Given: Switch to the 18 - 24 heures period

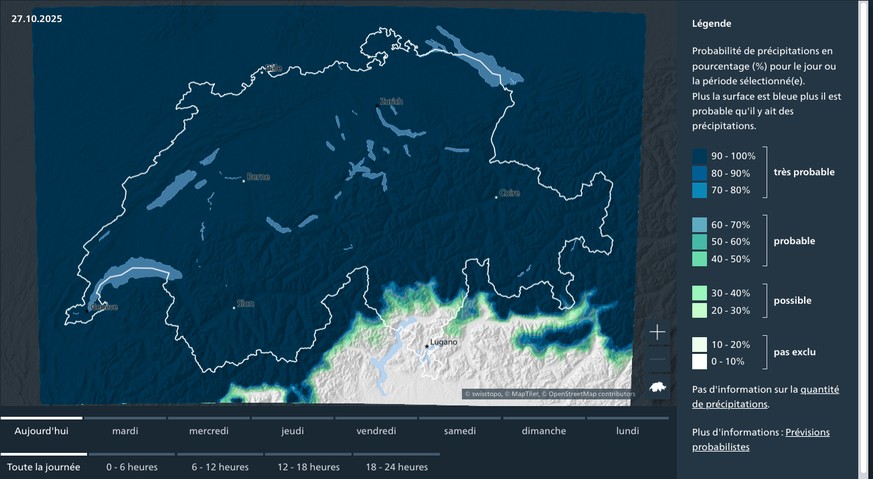Looking at the screenshot, I should [x=398, y=467].
